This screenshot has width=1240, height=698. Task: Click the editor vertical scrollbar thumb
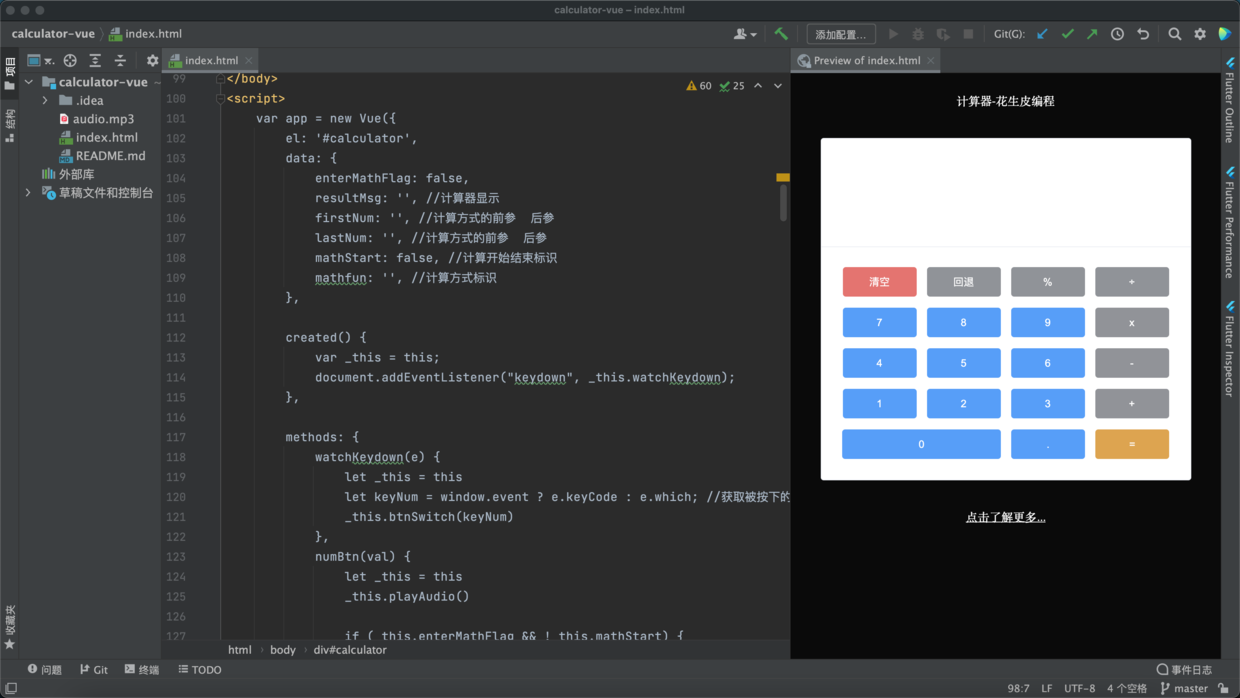pos(783,202)
